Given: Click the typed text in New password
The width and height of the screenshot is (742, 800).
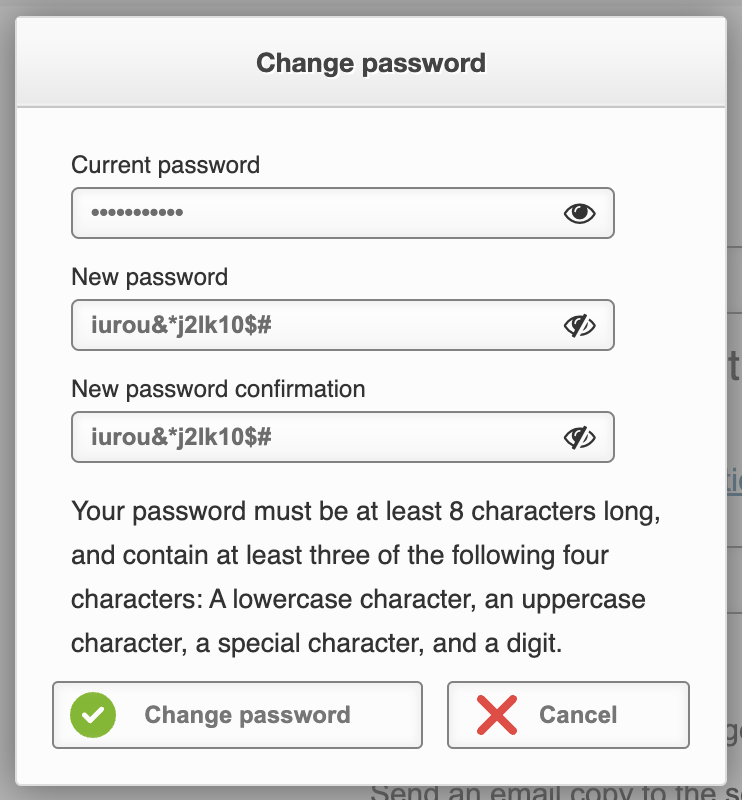Looking at the screenshot, I should click(x=182, y=325).
